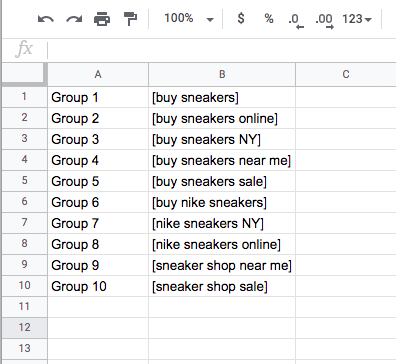Select column A header
The height and width of the screenshot is (364, 396).
98,74
